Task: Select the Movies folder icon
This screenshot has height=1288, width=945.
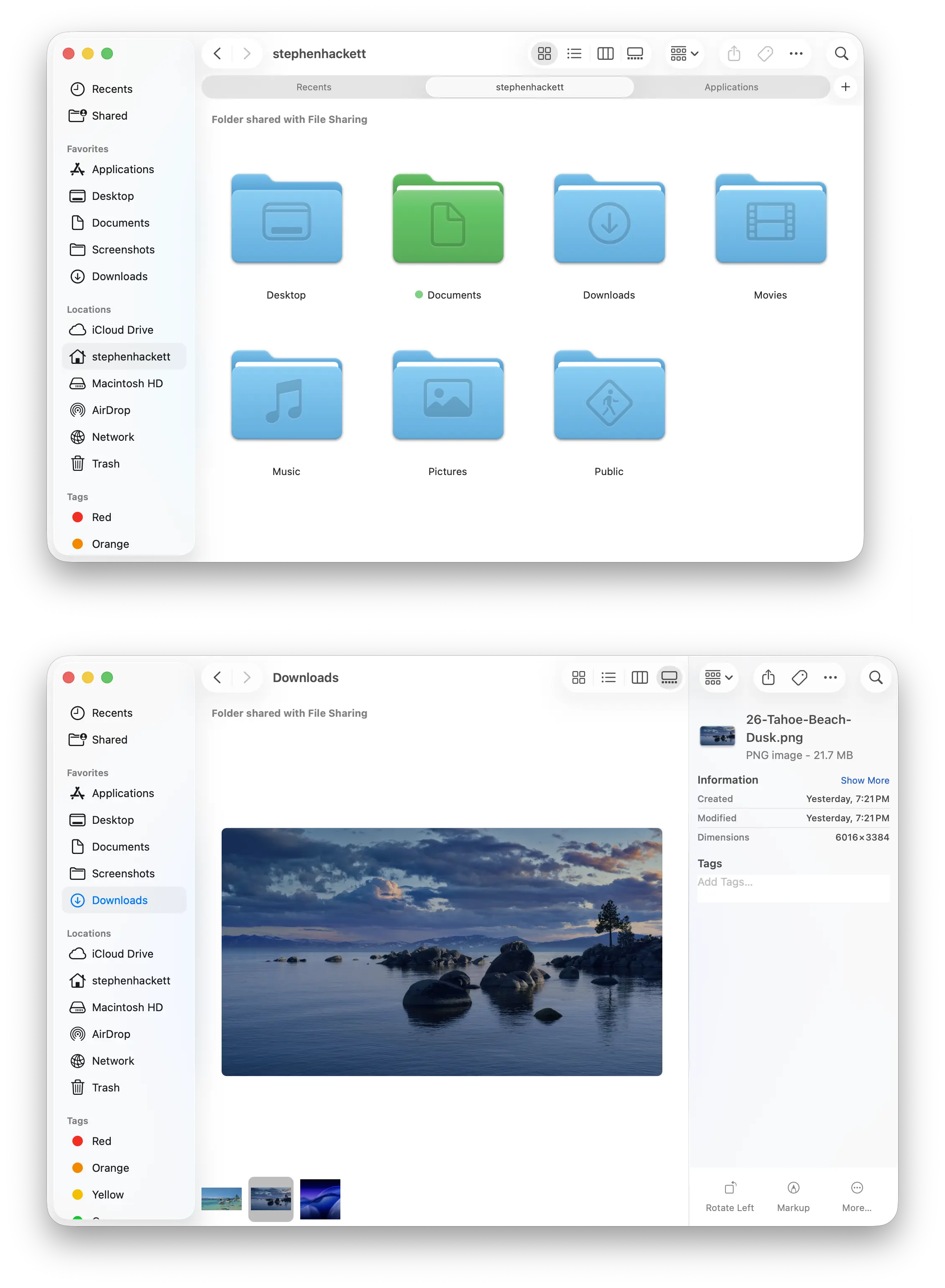Action: pos(771,219)
